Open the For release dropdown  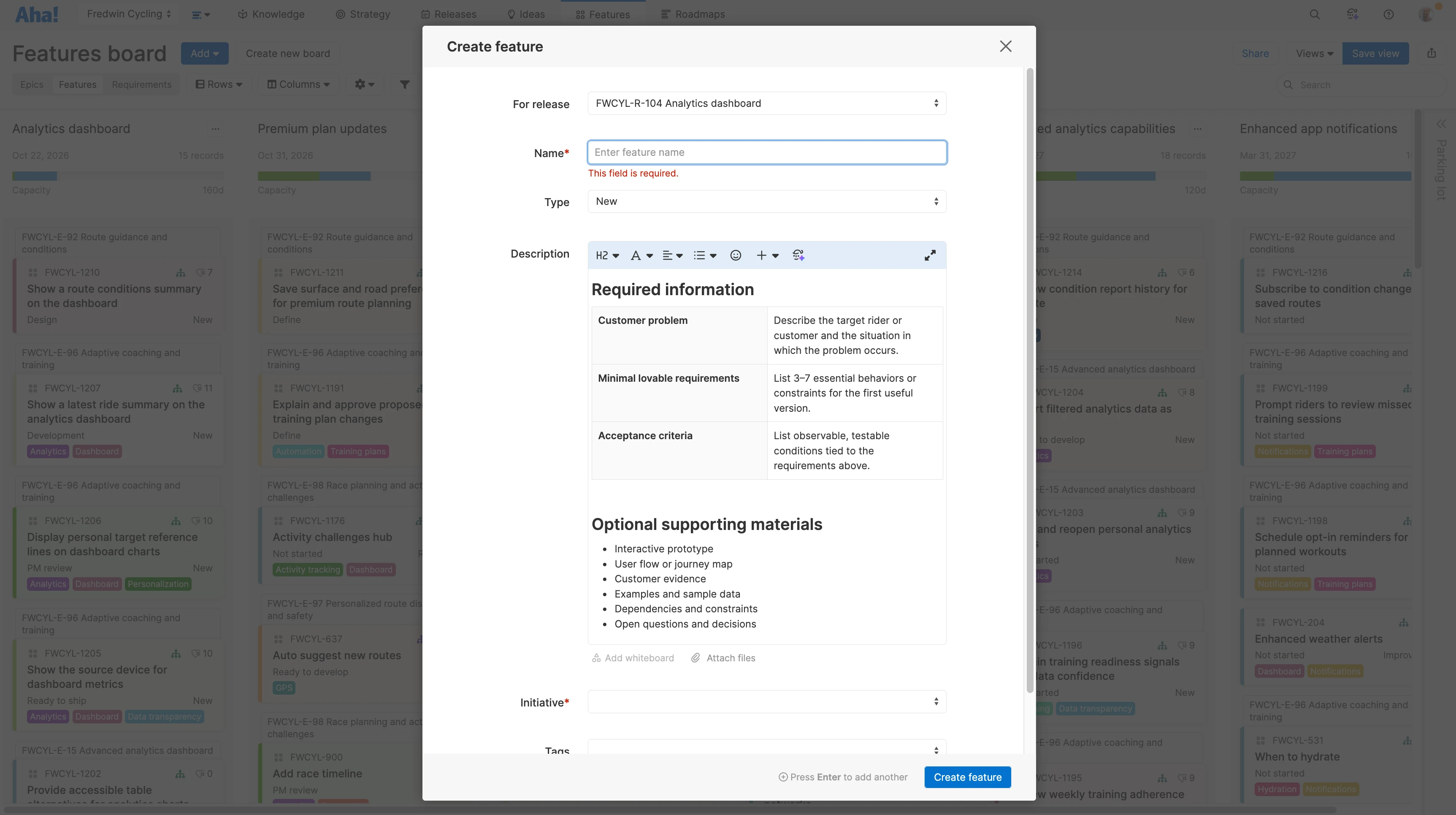(767, 103)
